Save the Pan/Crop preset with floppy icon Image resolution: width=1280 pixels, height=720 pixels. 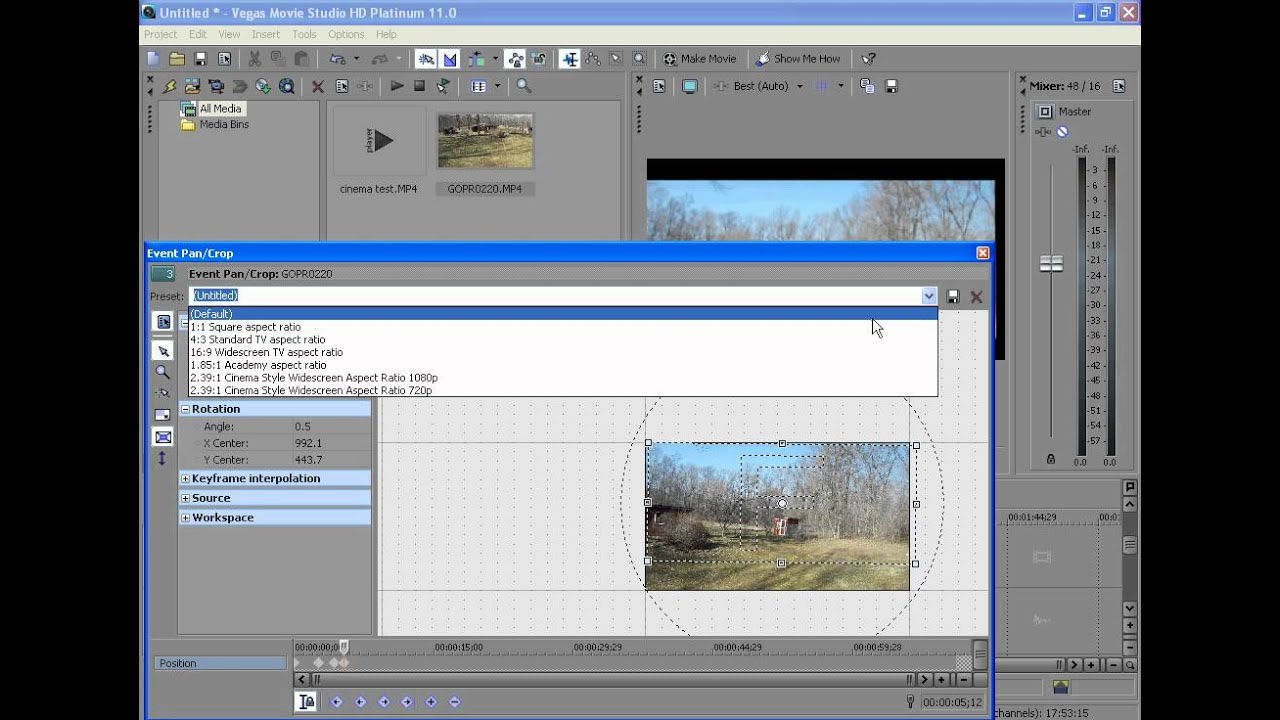953,297
